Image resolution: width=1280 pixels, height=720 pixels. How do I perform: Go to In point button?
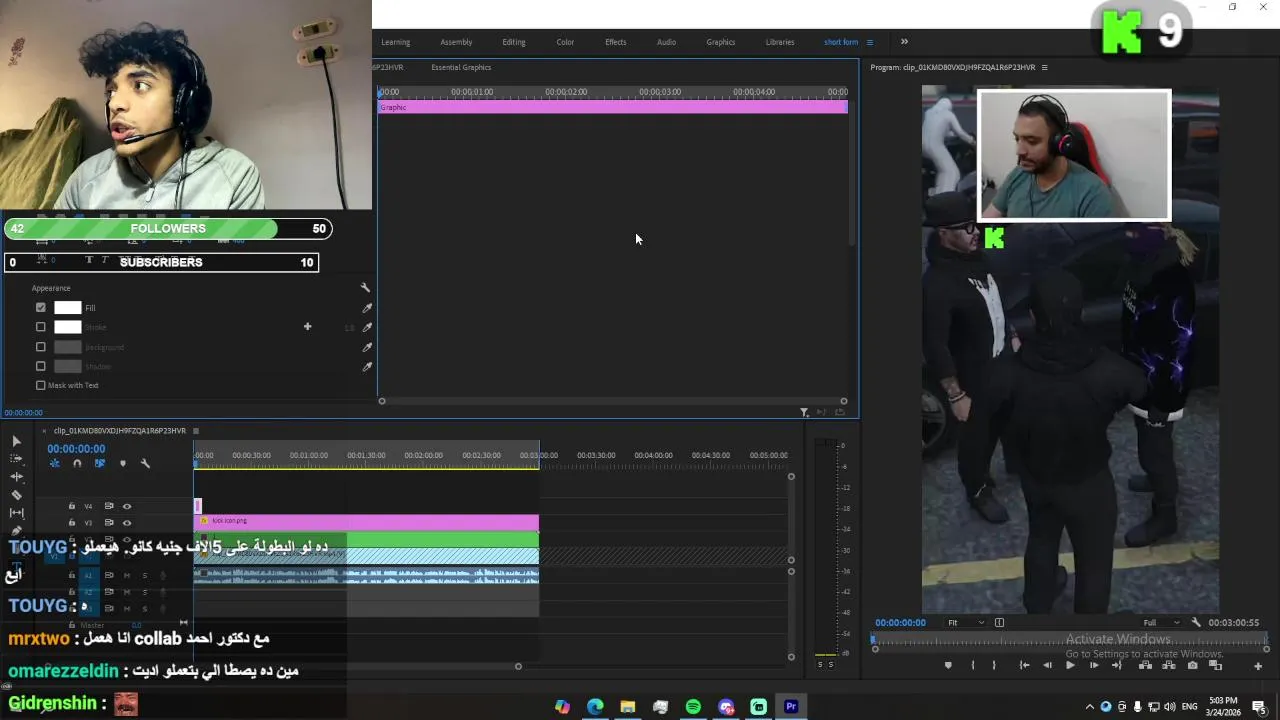click(x=1024, y=665)
